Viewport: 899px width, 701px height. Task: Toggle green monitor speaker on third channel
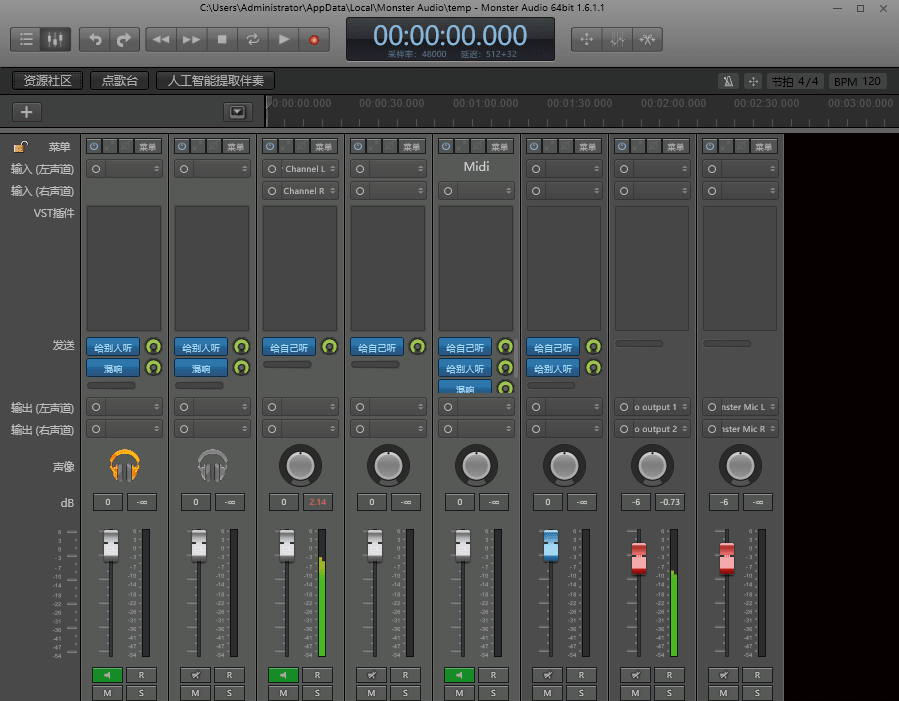283,675
